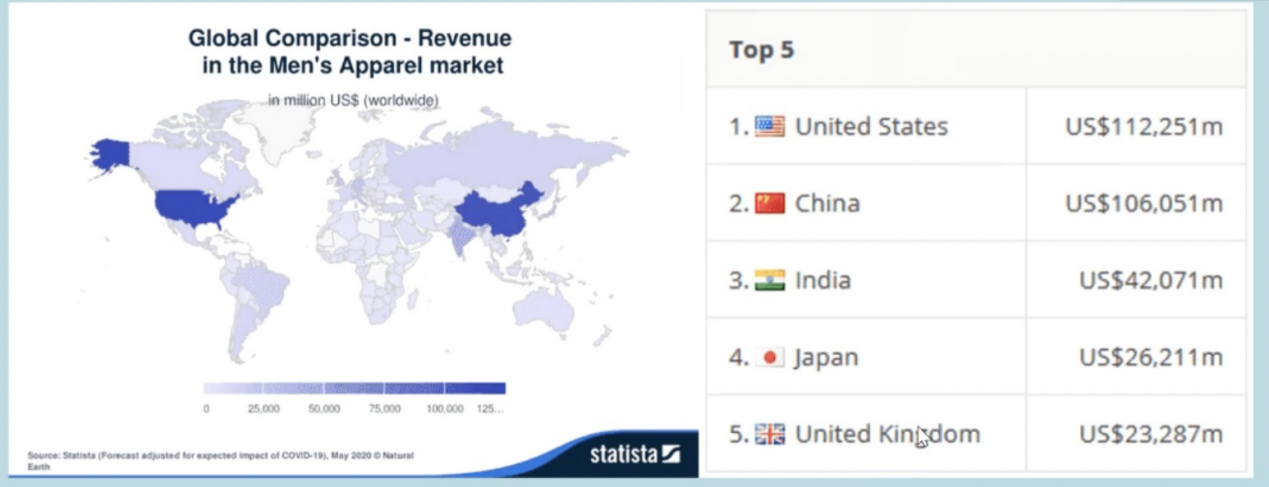Click the Statista source note text
The width and height of the screenshot is (1269, 487).
tap(220, 459)
